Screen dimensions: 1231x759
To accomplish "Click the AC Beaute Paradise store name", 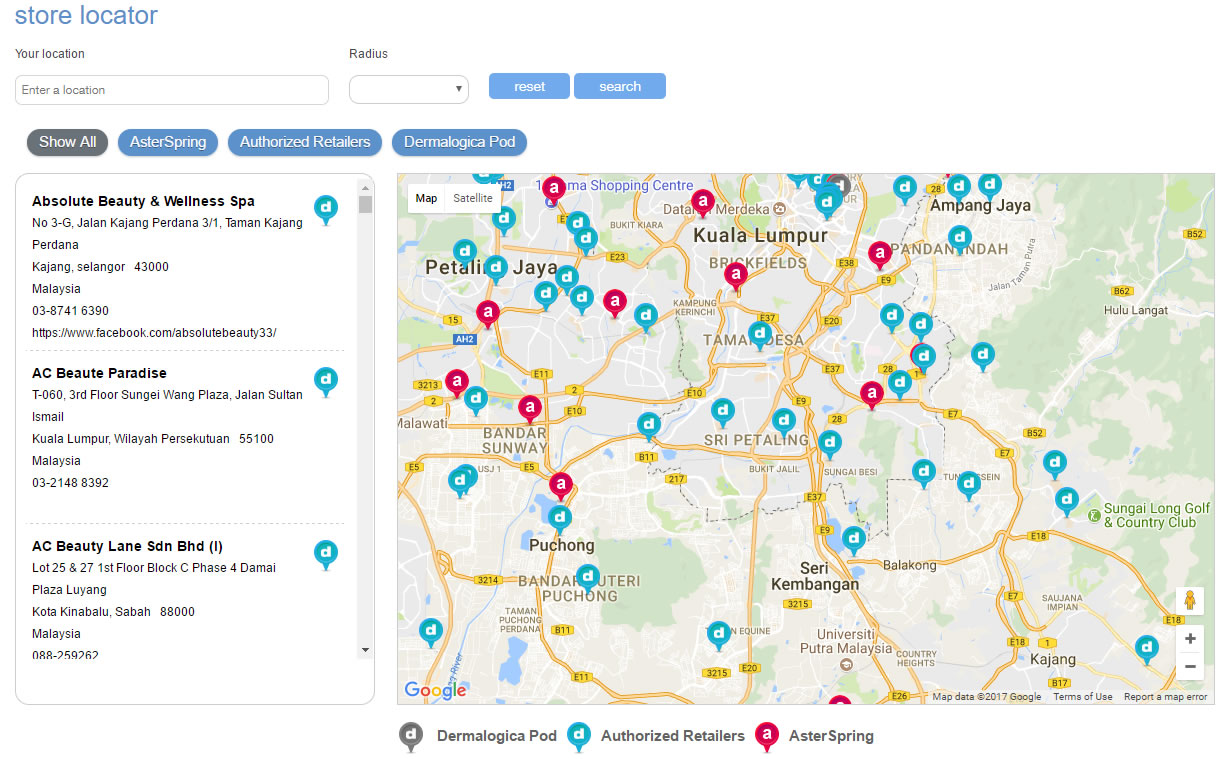I will coord(99,373).
